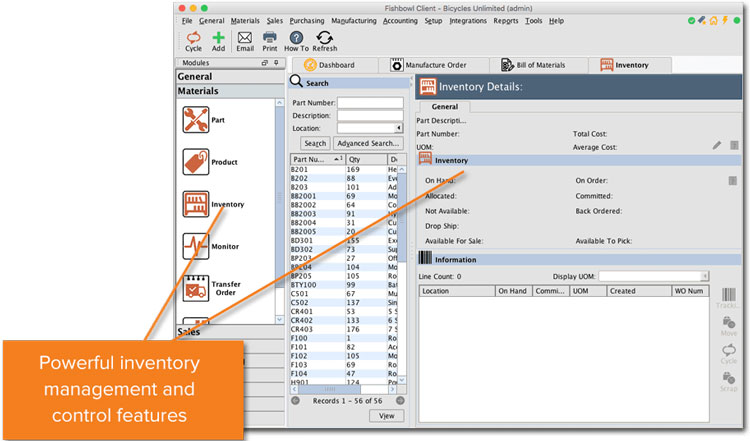Viewport: 750px width, 441px height.
Task: Select part row F100
Action: [344, 338]
